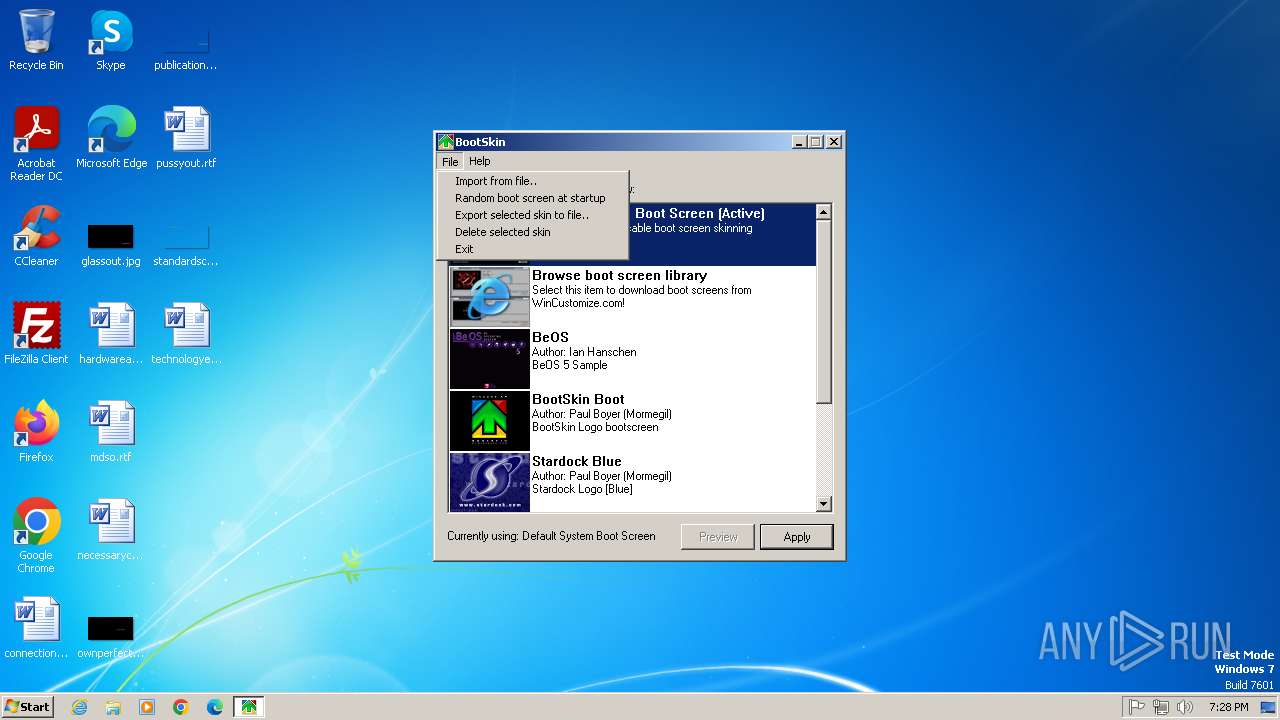The width and height of the screenshot is (1280, 720).
Task: Open Microsoft Edge desktop shortcut
Action: 111,138
